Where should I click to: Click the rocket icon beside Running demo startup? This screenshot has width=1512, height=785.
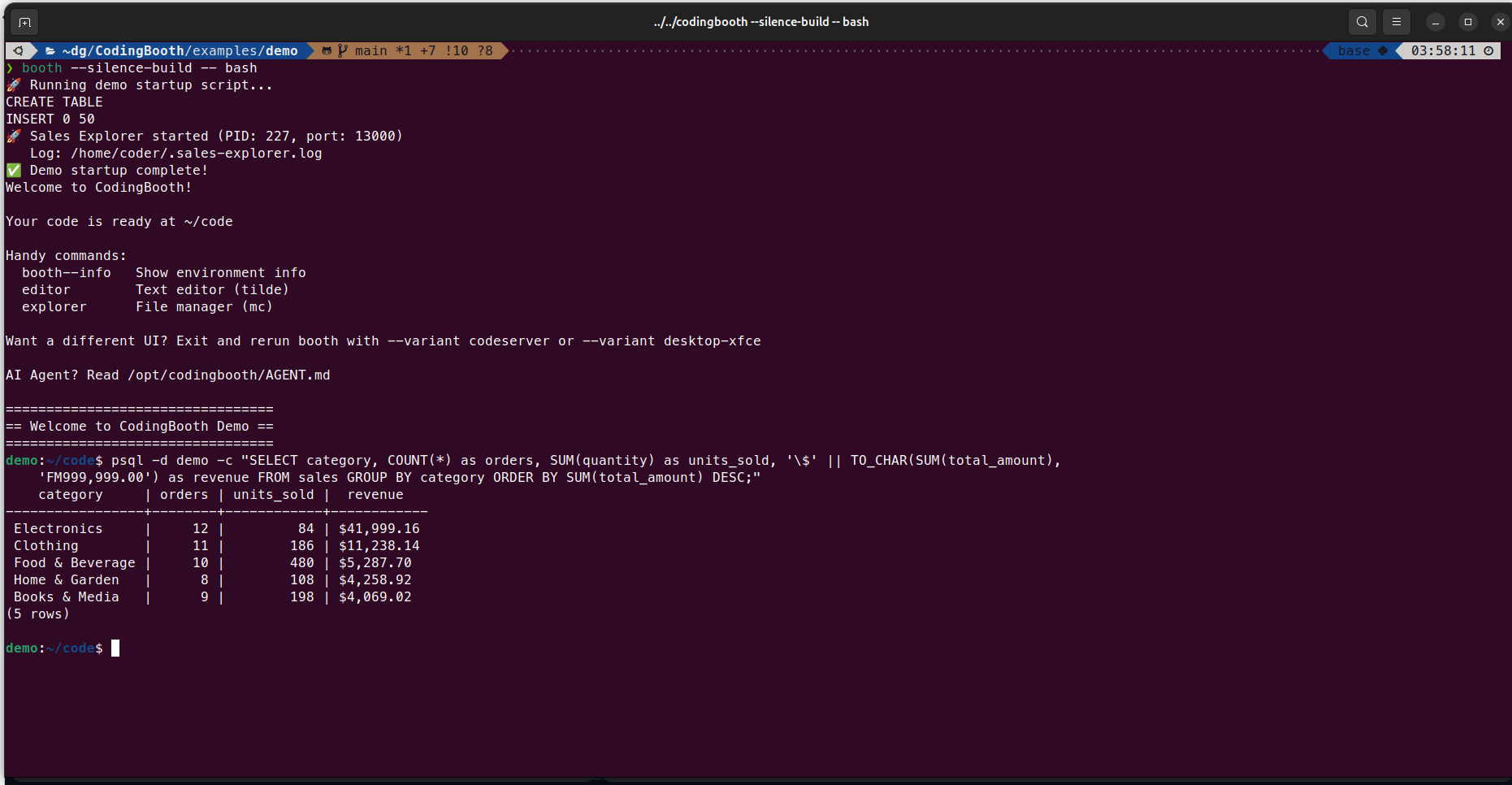pyautogui.click(x=14, y=85)
